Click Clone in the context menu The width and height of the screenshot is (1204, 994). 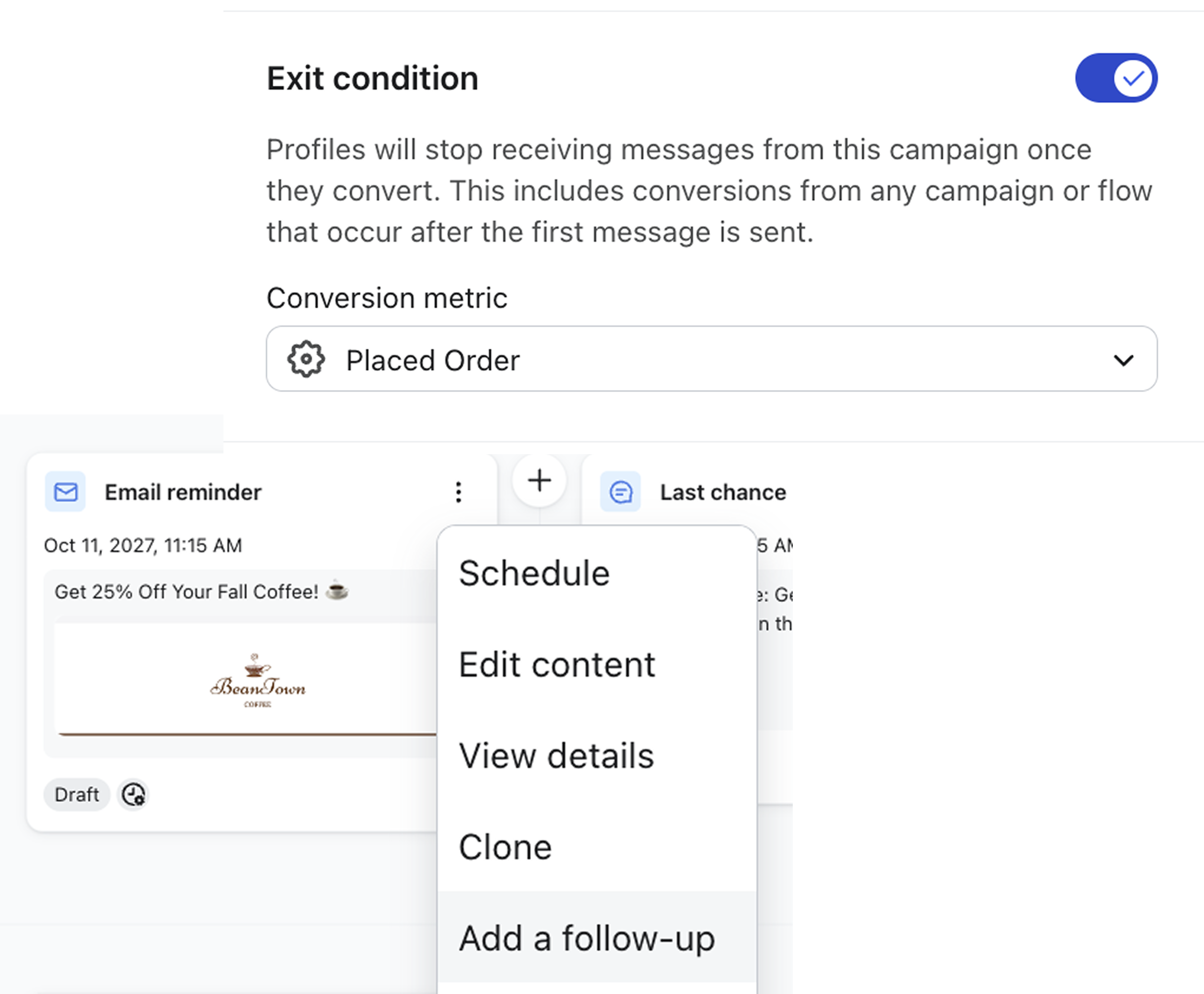[505, 847]
